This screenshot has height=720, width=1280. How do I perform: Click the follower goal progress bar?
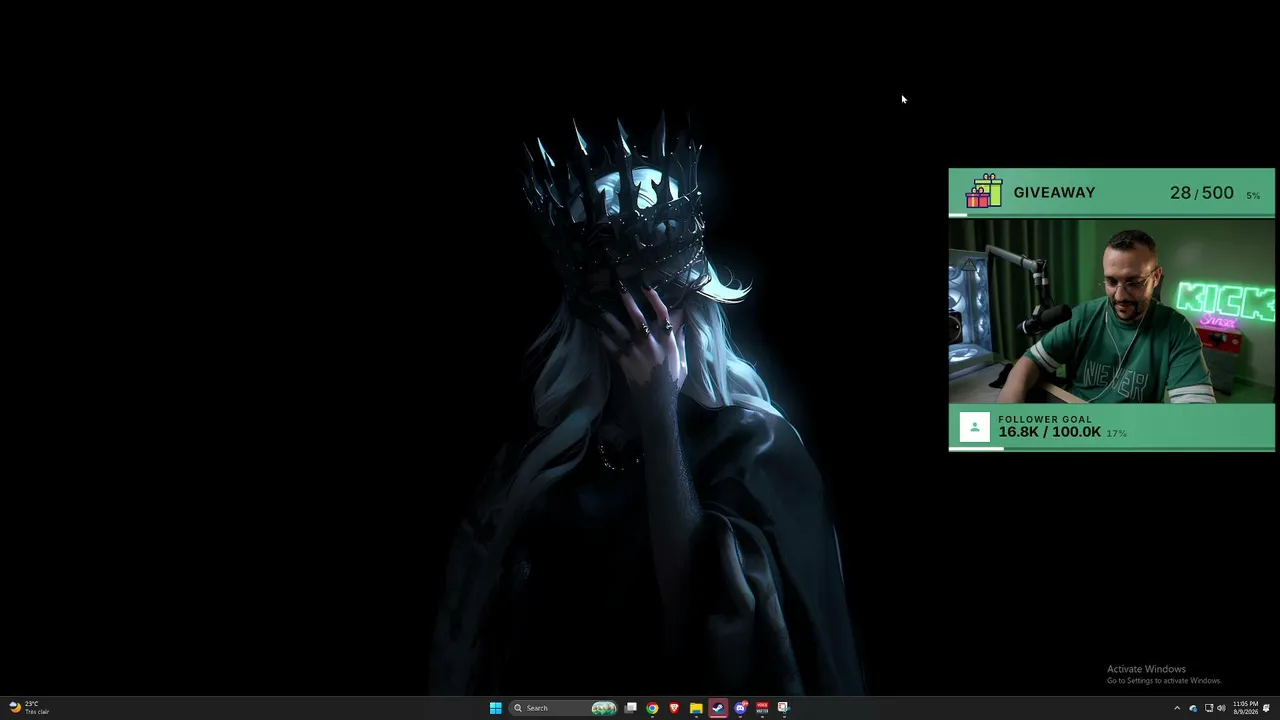[x=1111, y=449]
